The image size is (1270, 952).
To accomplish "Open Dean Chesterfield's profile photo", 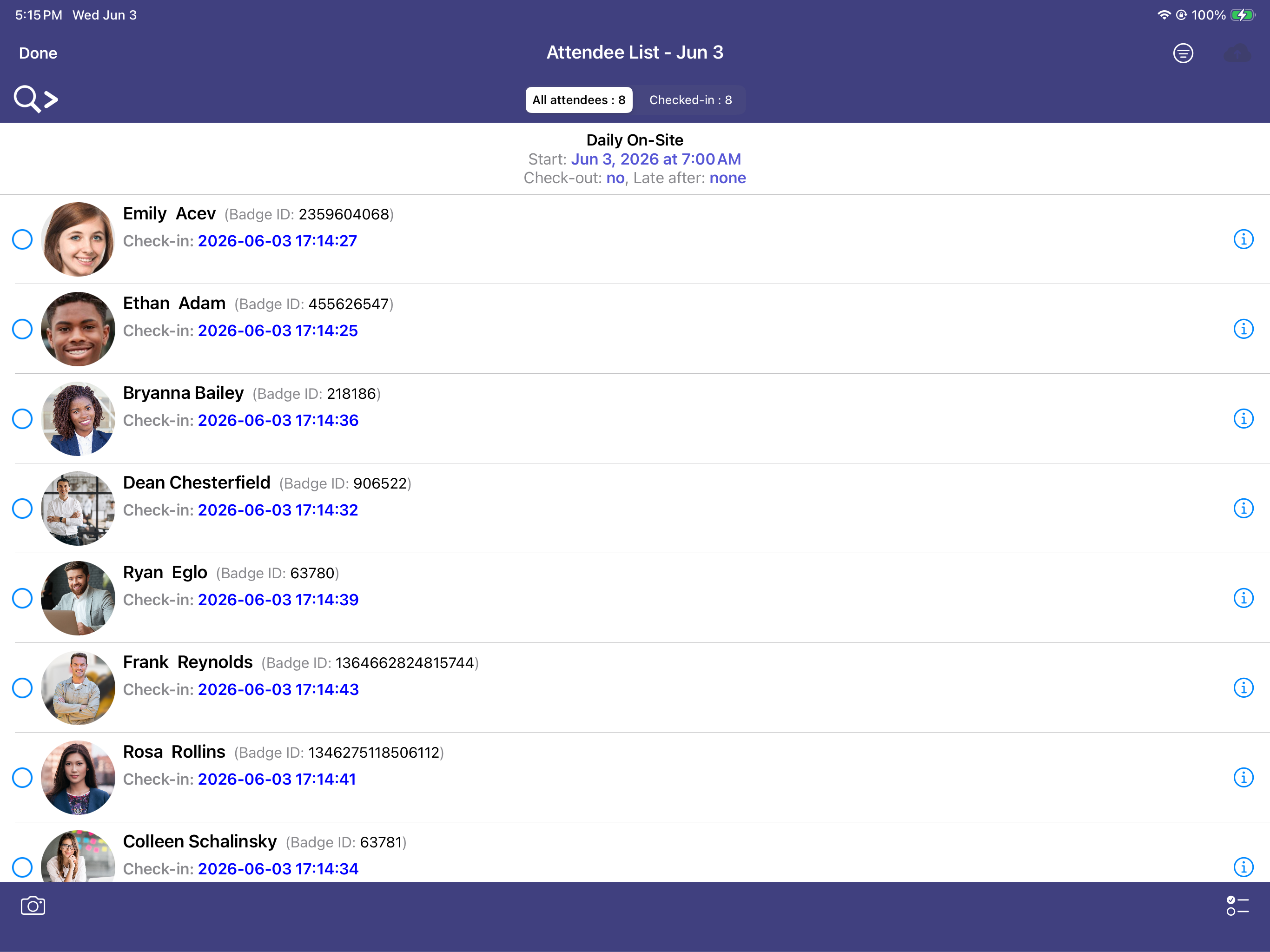I will point(78,508).
